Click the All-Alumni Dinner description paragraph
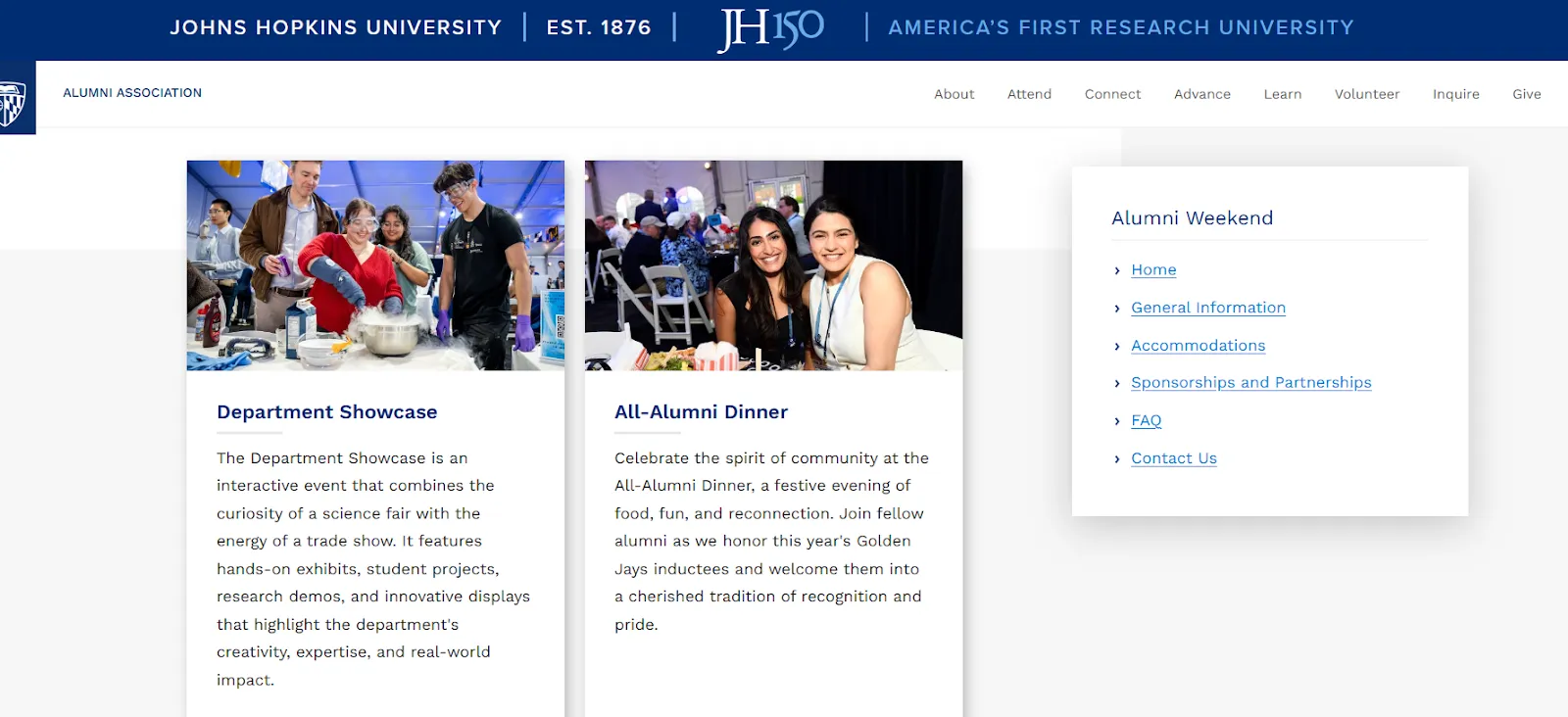Viewport: 1568px width, 717px height. point(771,542)
